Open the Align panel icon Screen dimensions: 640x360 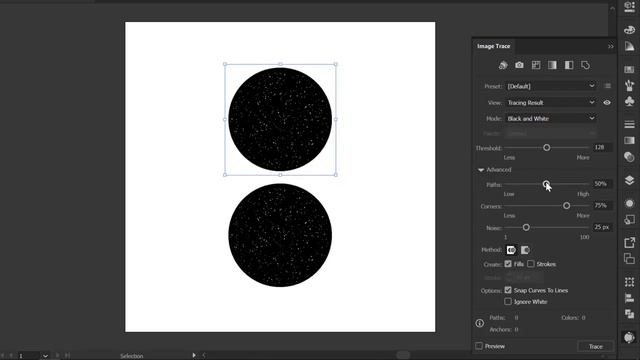point(629,298)
